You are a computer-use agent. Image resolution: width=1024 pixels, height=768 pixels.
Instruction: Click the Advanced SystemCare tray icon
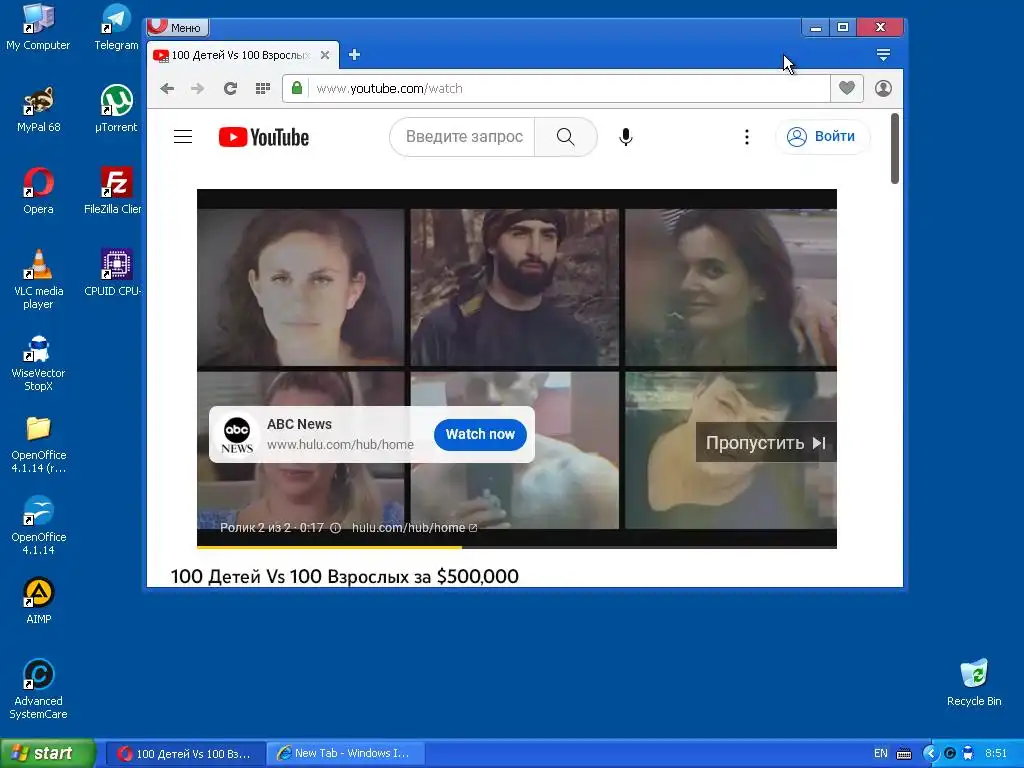(950, 754)
